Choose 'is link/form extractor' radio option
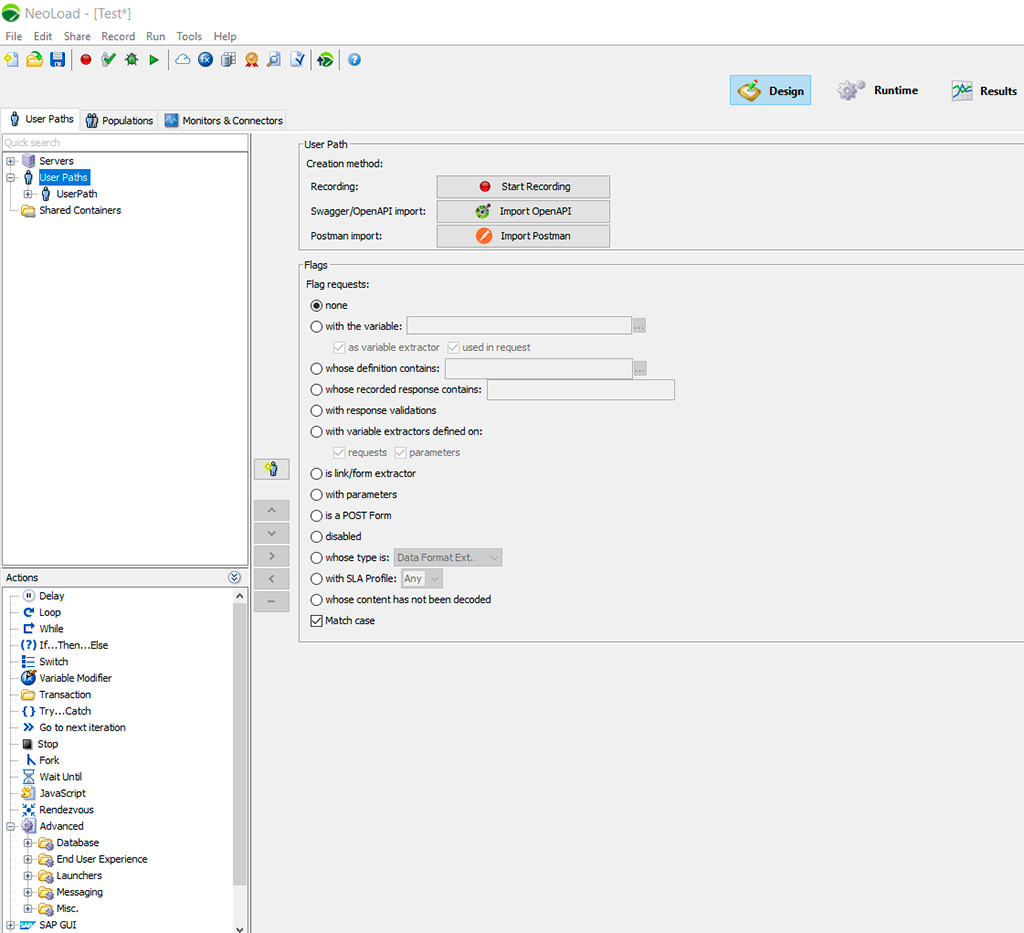Viewport: 1024px width, 933px height. point(317,474)
